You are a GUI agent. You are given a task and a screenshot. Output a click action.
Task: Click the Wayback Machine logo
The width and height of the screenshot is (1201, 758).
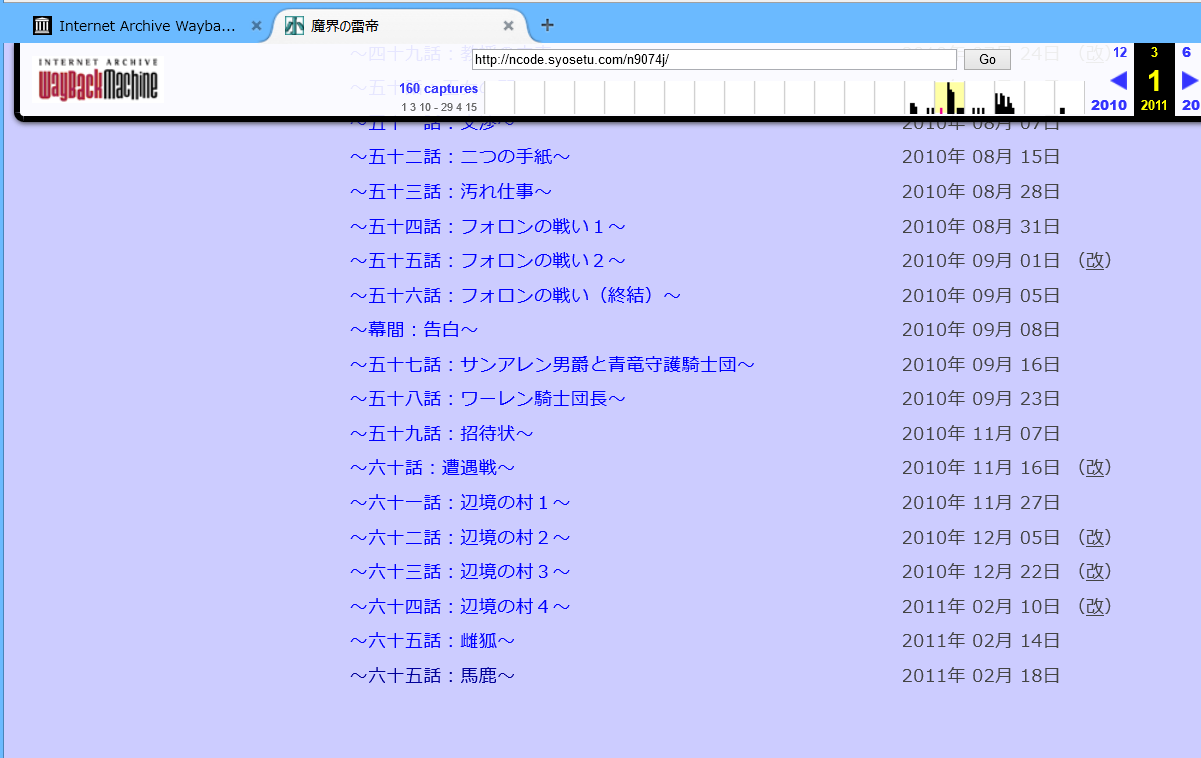coord(98,80)
